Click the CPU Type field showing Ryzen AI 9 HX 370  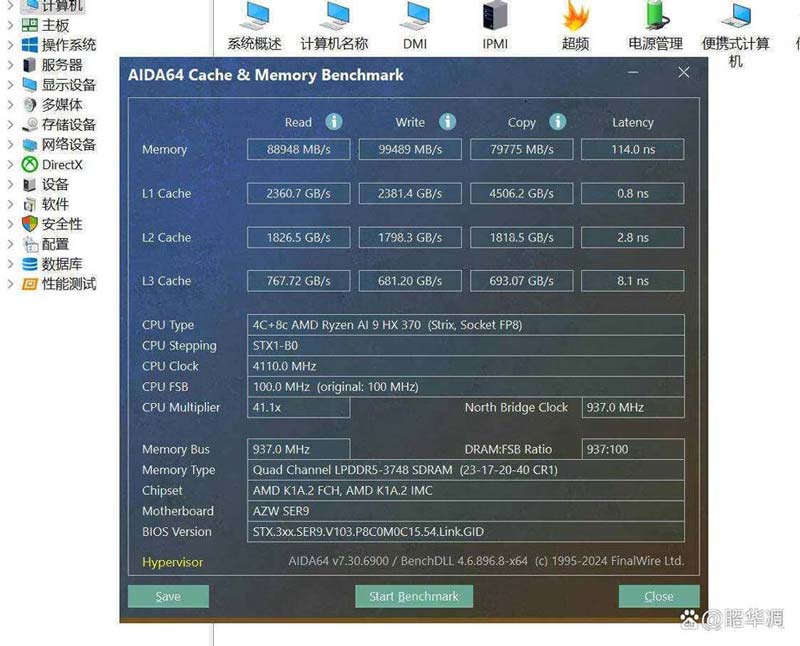point(466,325)
